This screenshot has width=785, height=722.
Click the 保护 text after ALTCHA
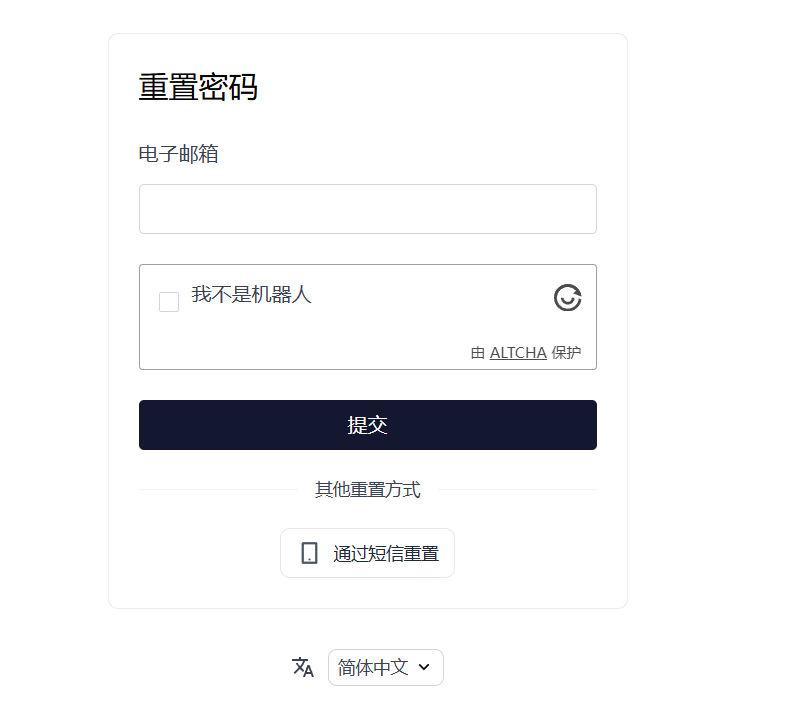point(566,352)
